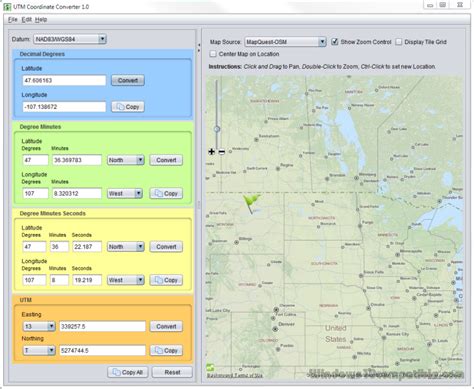Open the File menu
This screenshot has height=389, width=474.
click(x=13, y=20)
